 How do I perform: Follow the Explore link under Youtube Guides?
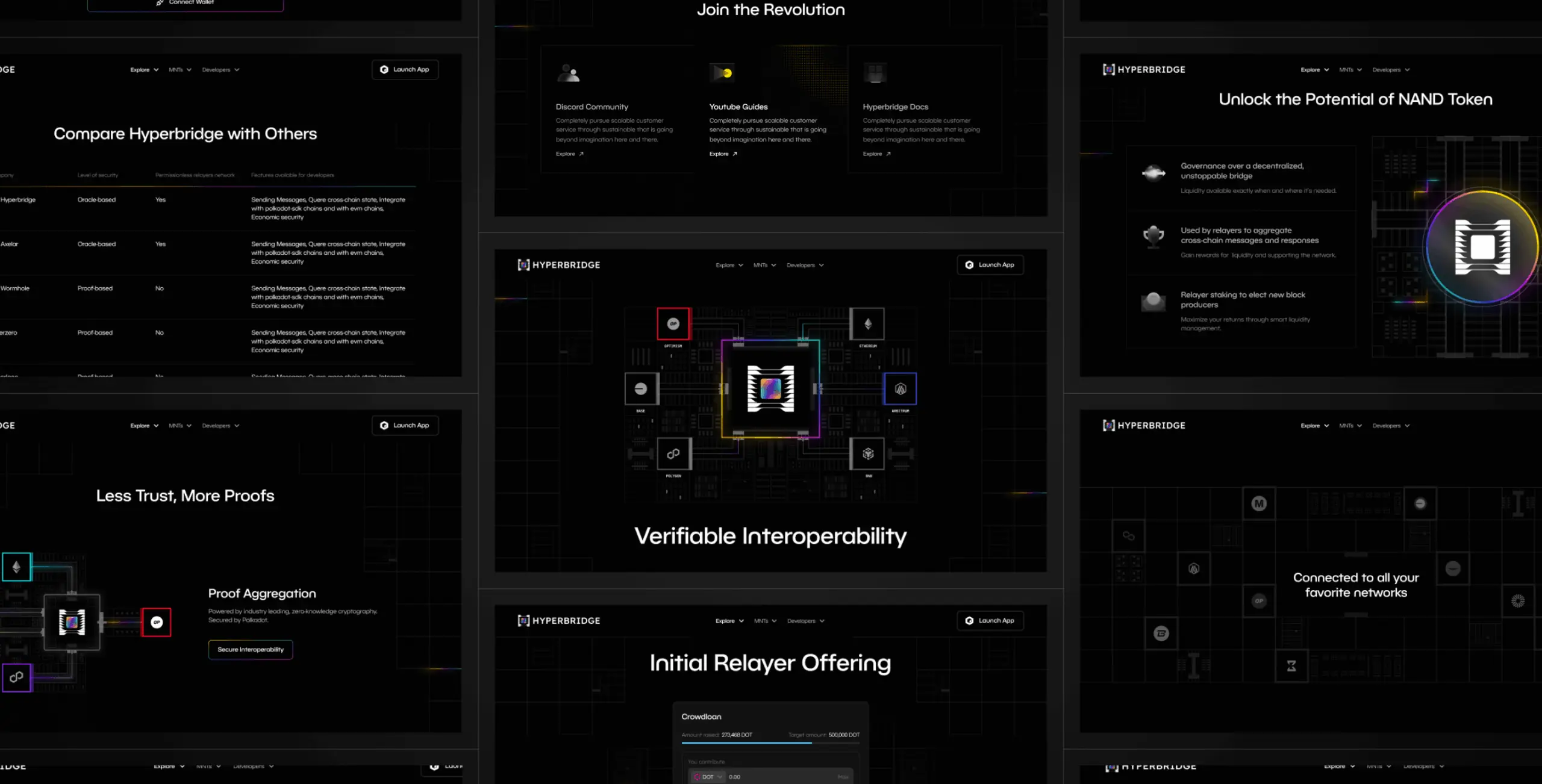point(723,154)
